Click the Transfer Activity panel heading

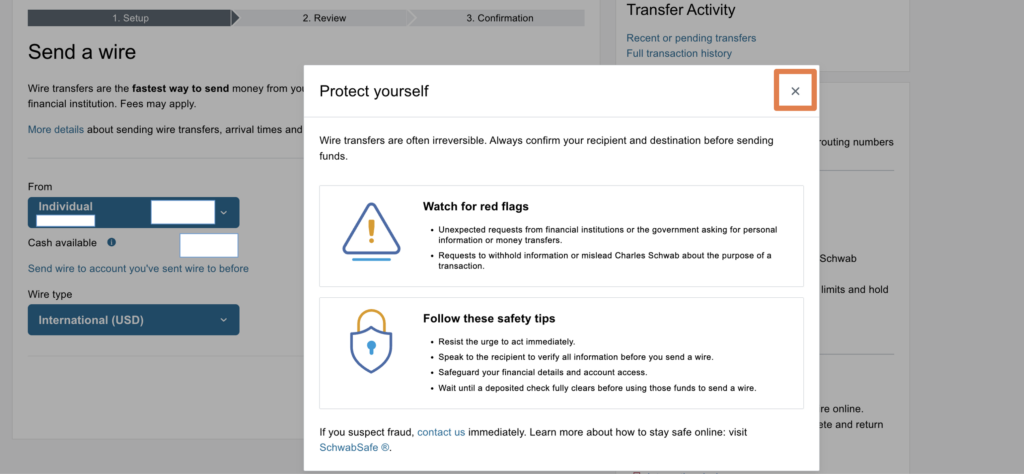(680, 10)
